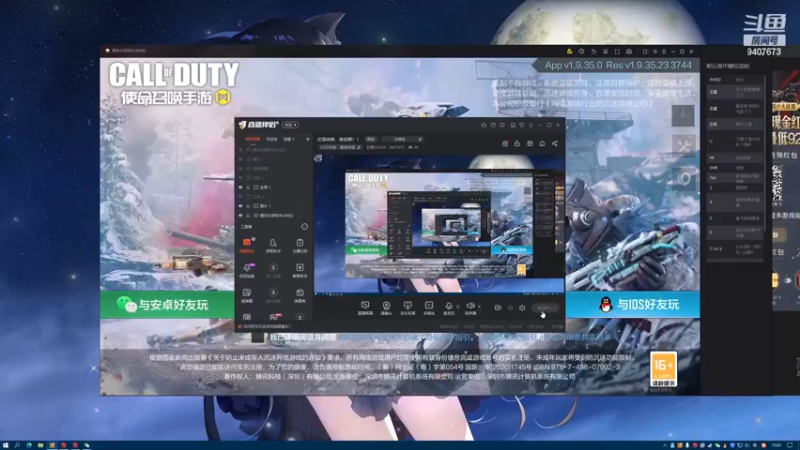The width and height of the screenshot is (800, 450).
Task: Open the picture-frame tool in toolbox third row
Action: point(247,294)
